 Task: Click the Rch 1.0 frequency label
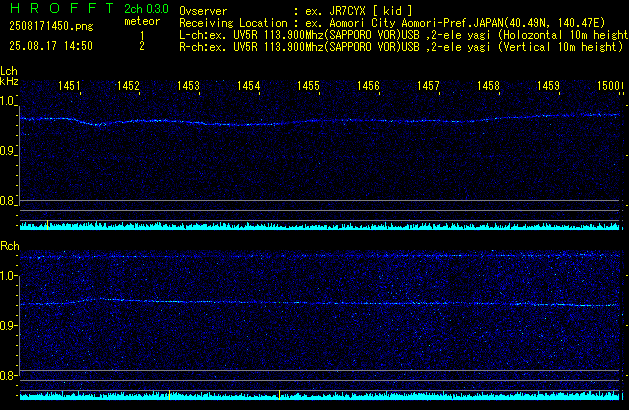click(7, 276)
